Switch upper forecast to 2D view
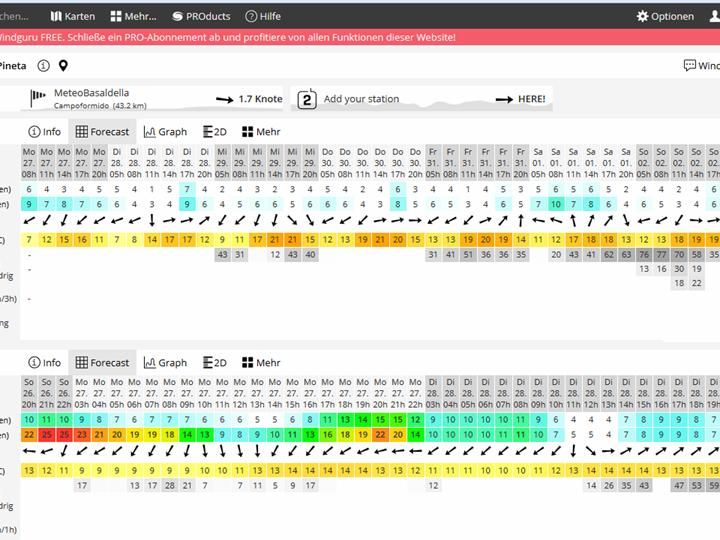Viewport: 720px width, 540px height. [213, 131]
